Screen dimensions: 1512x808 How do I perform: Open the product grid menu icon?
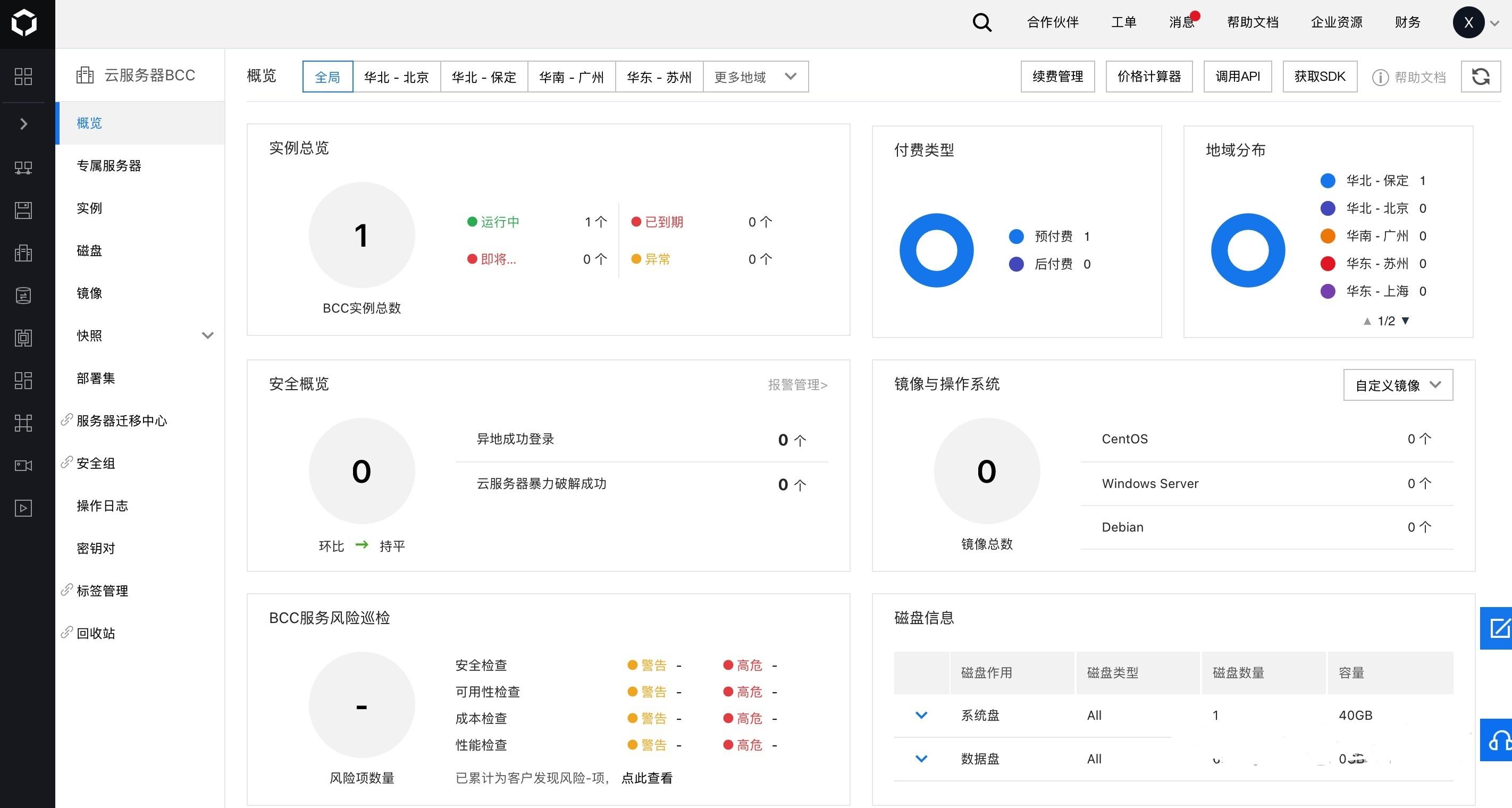tap(23, 77)
